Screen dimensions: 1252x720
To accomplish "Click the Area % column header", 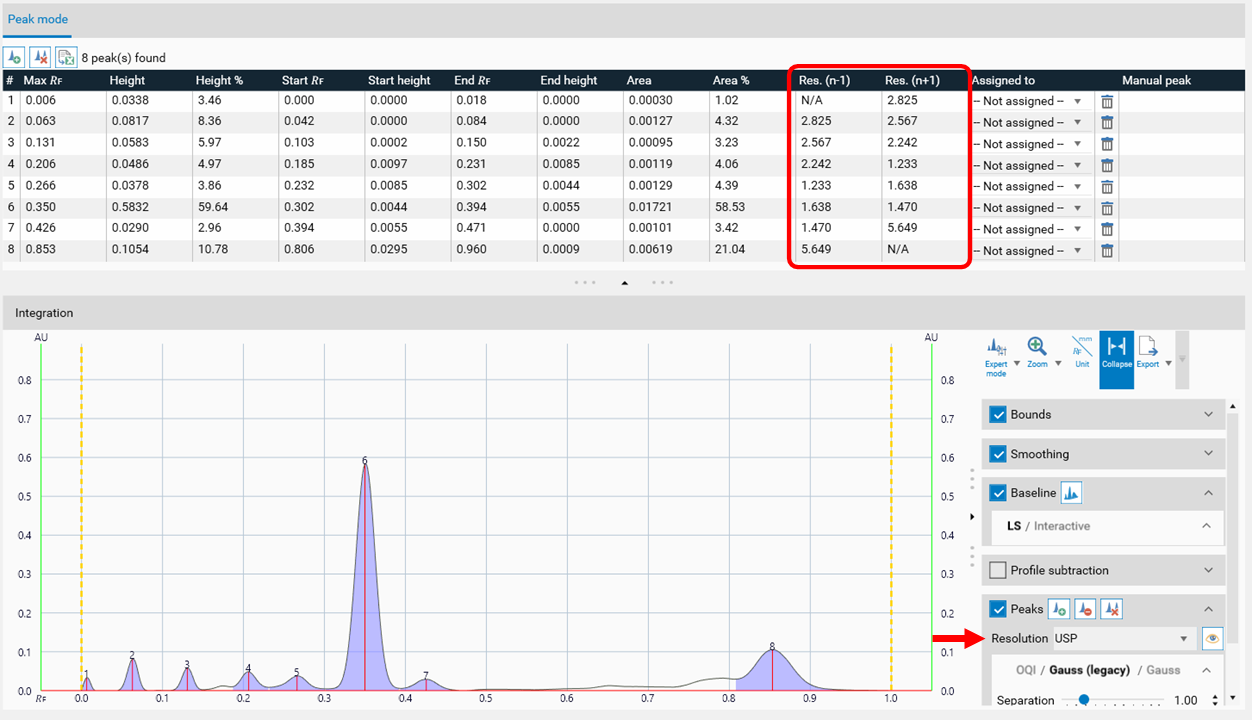I will (731, 80).
